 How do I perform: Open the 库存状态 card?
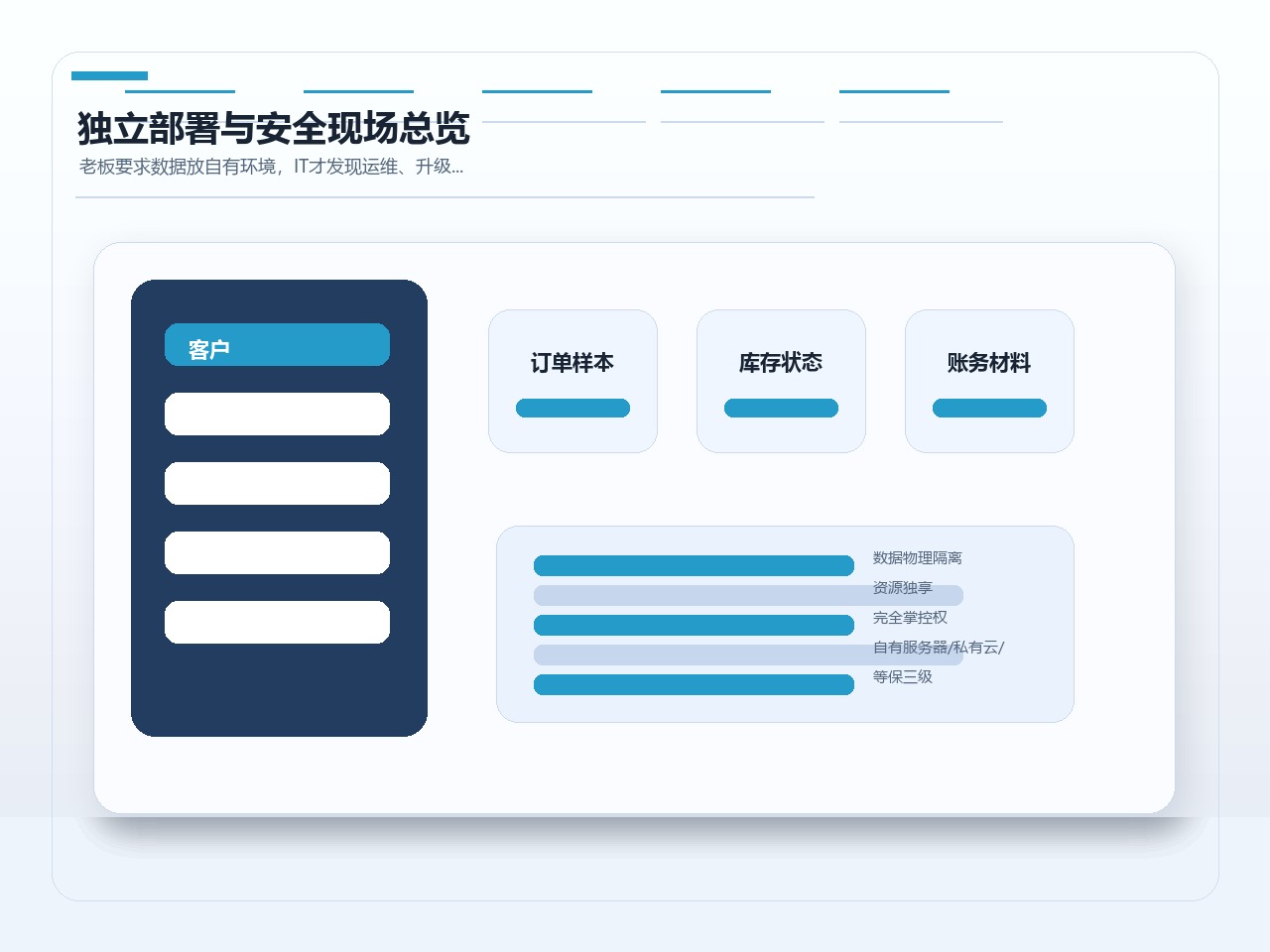(x=781, y=381)
